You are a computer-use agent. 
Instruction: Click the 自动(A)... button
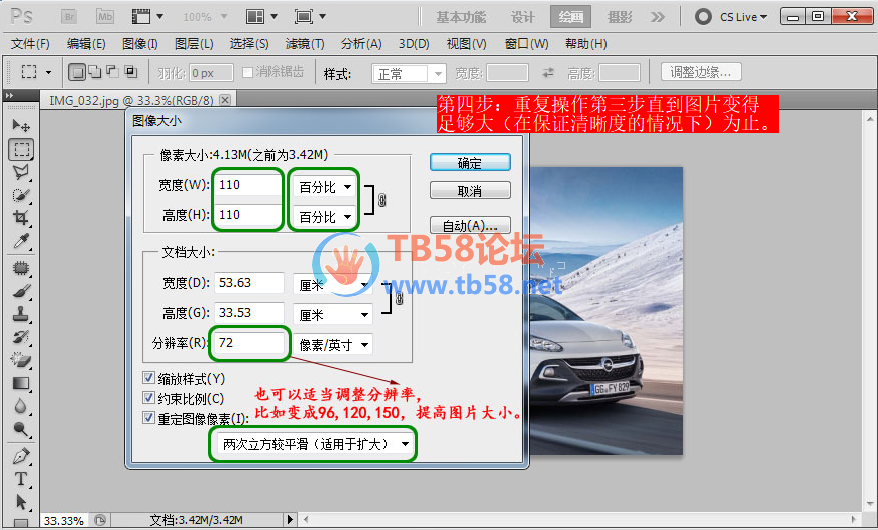coord(470,226)
